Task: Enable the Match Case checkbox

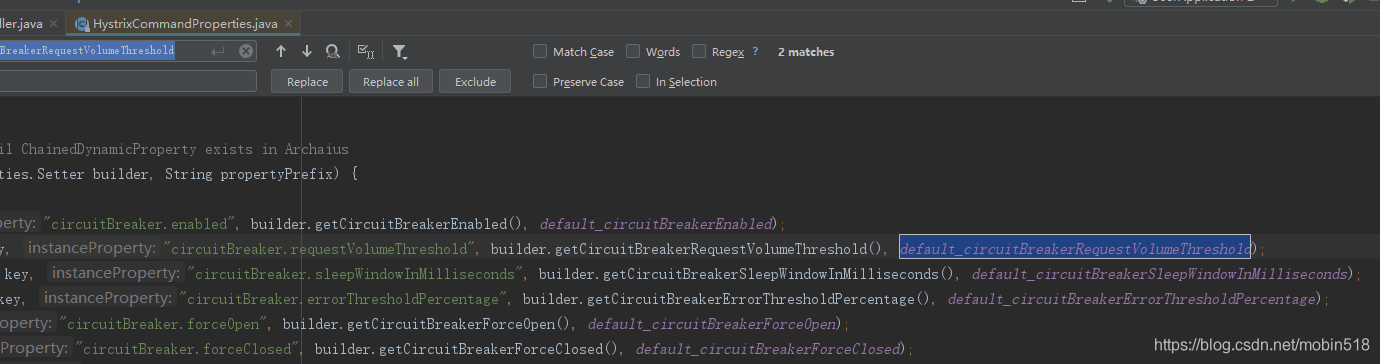Action: pos(540,51)
